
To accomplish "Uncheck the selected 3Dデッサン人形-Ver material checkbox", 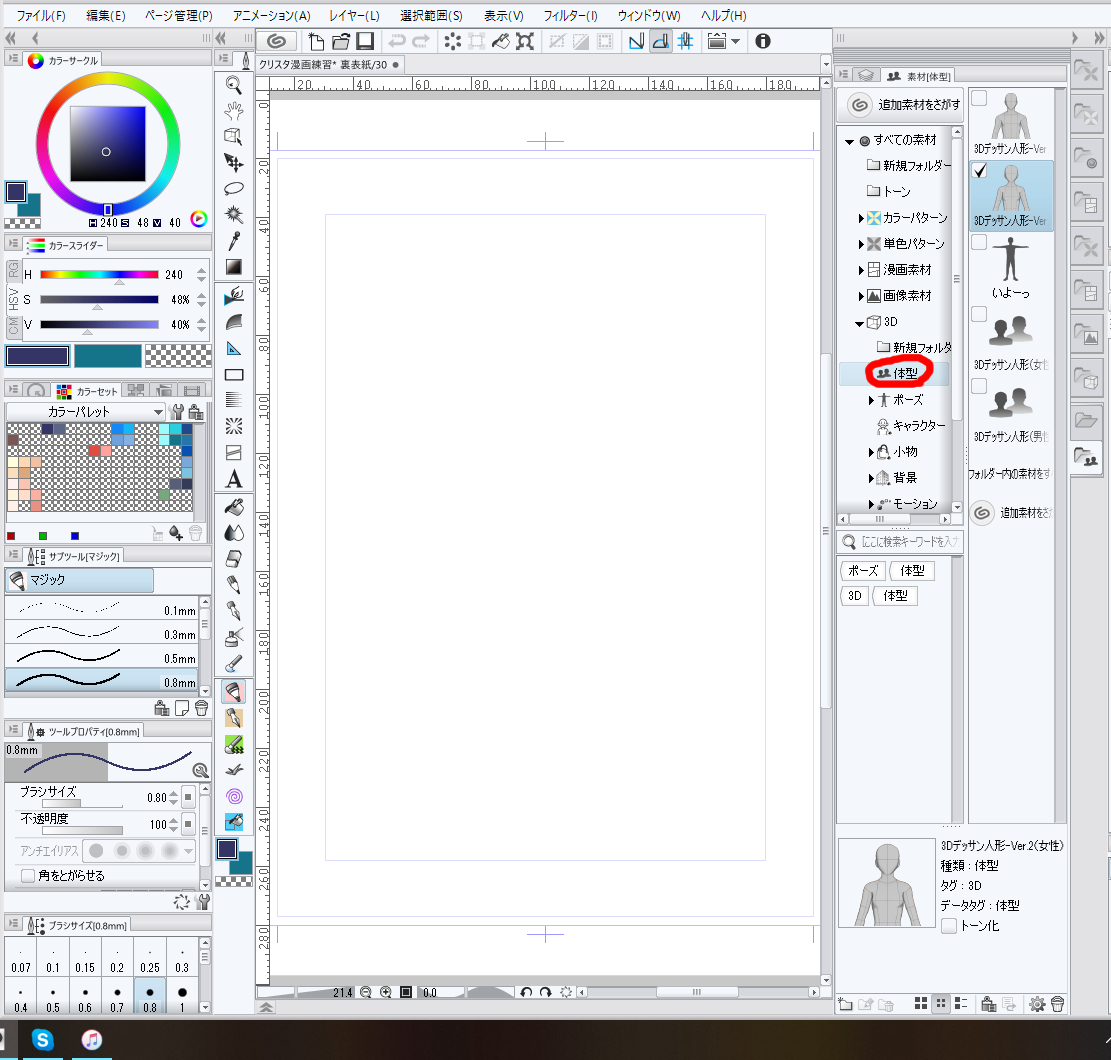I will click(979, 170).
